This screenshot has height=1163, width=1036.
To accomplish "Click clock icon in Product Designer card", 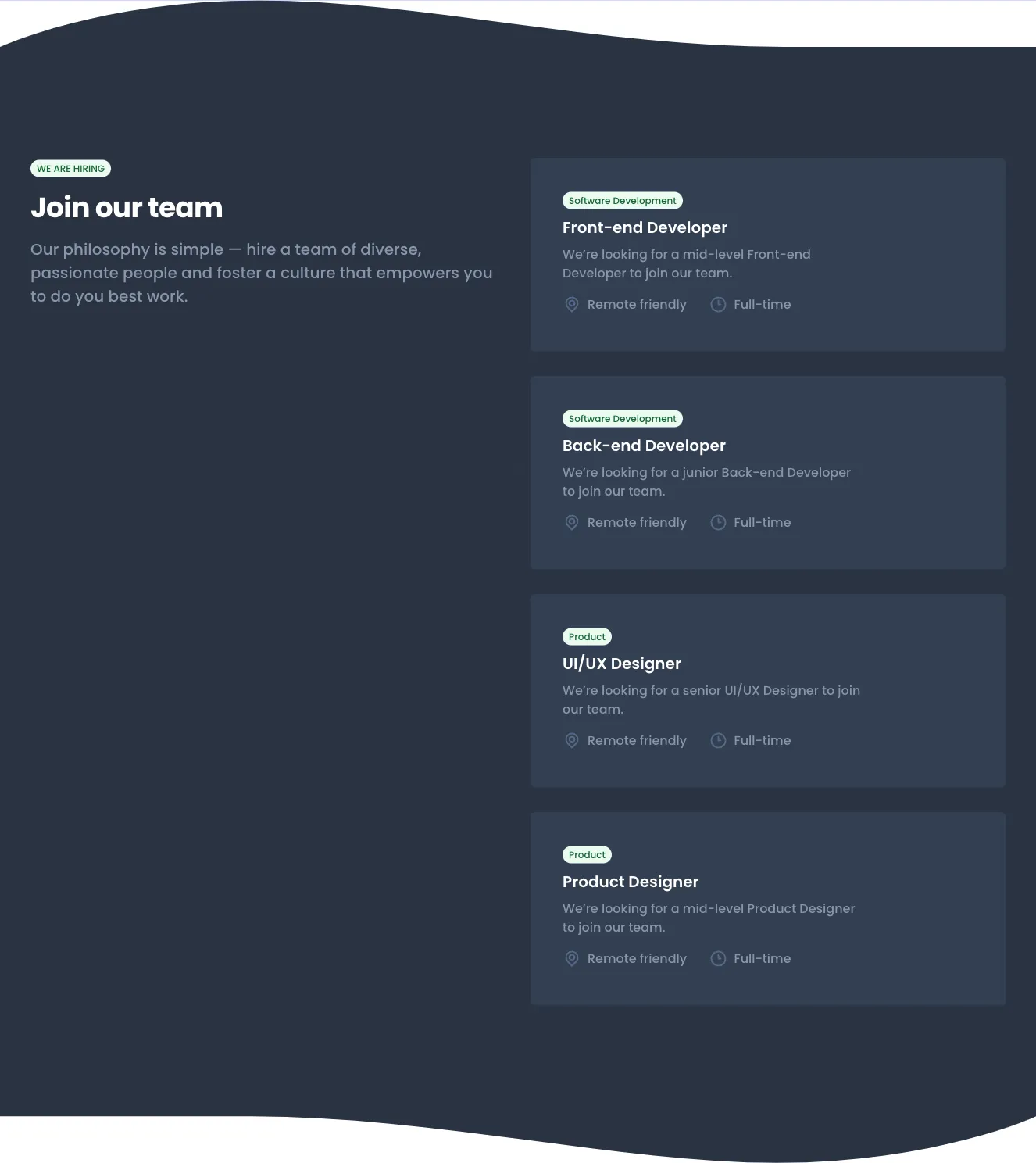I will tap(718, 959).
